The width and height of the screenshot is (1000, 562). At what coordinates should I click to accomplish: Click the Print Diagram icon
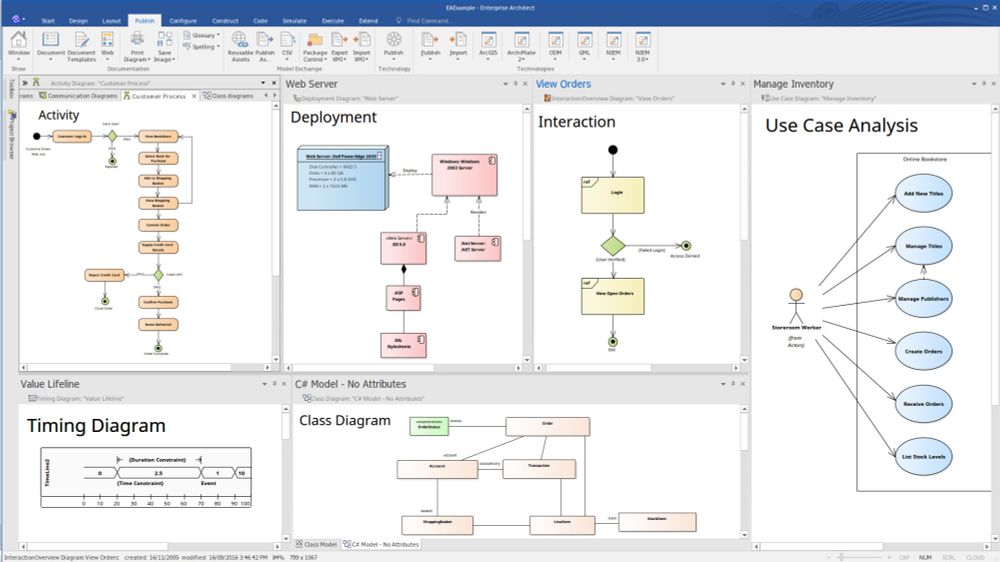(136, 46)
